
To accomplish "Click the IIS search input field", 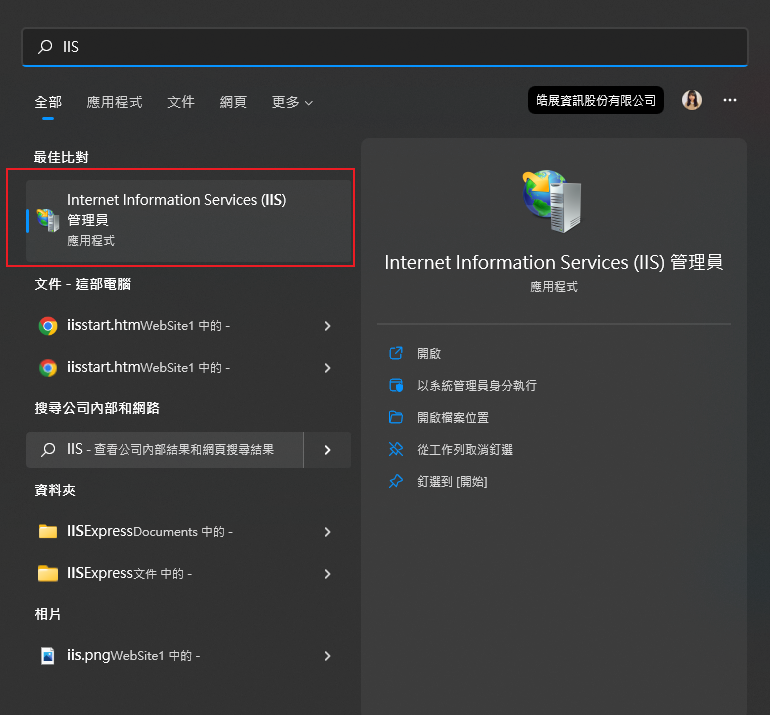I will [385, 47].
